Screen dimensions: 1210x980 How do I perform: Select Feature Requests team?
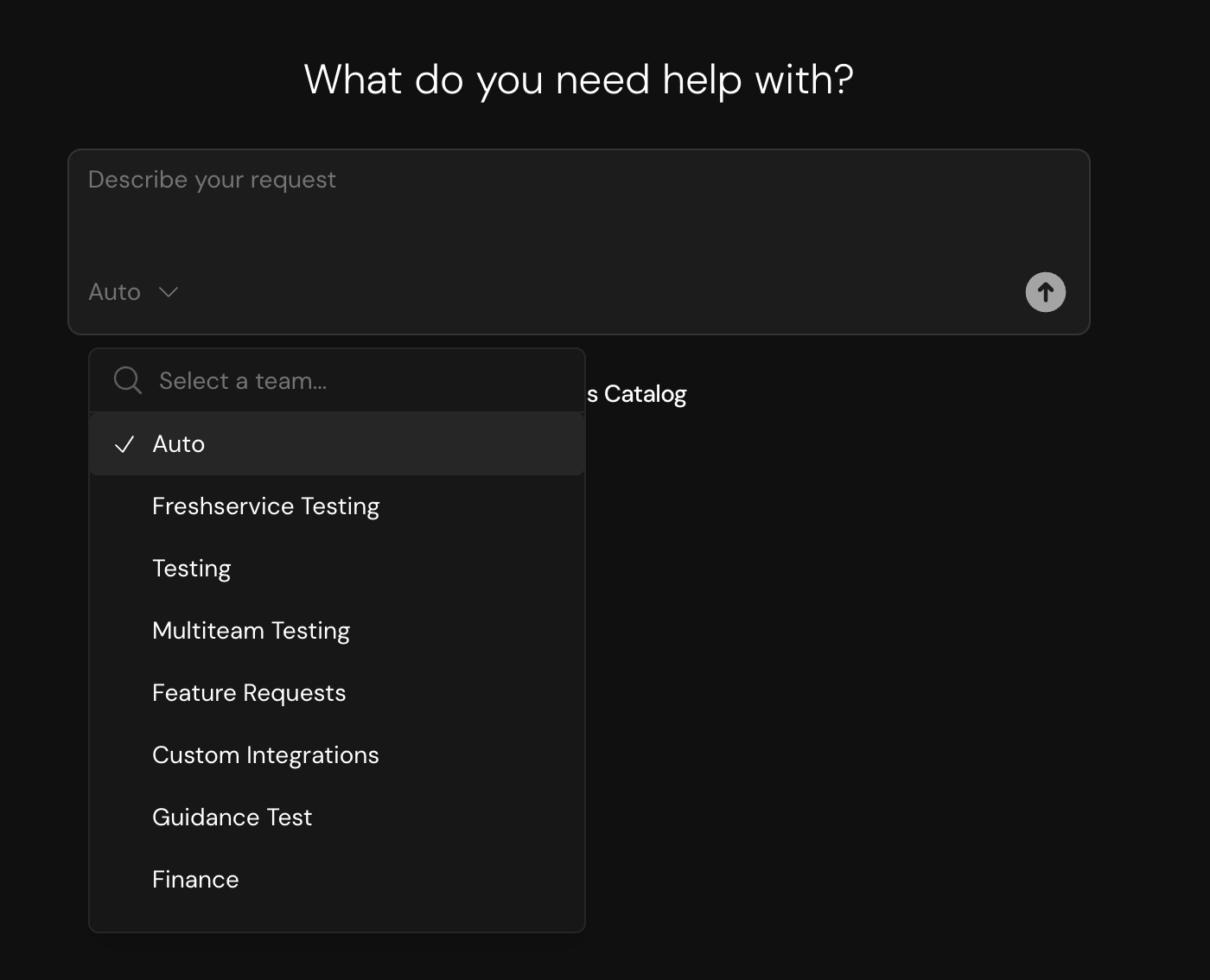click(x=249, y=692)
